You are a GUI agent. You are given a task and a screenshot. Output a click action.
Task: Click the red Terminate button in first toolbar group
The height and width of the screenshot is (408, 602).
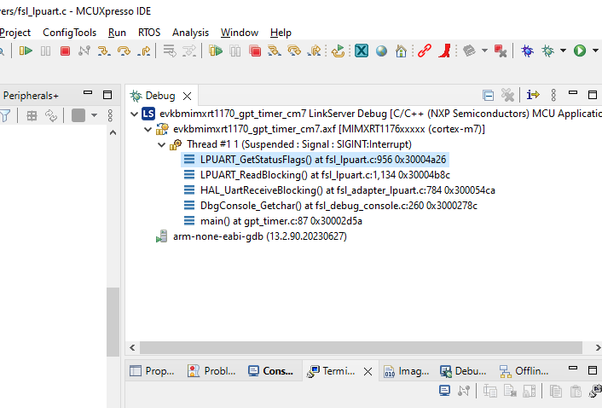pos(65,51)
